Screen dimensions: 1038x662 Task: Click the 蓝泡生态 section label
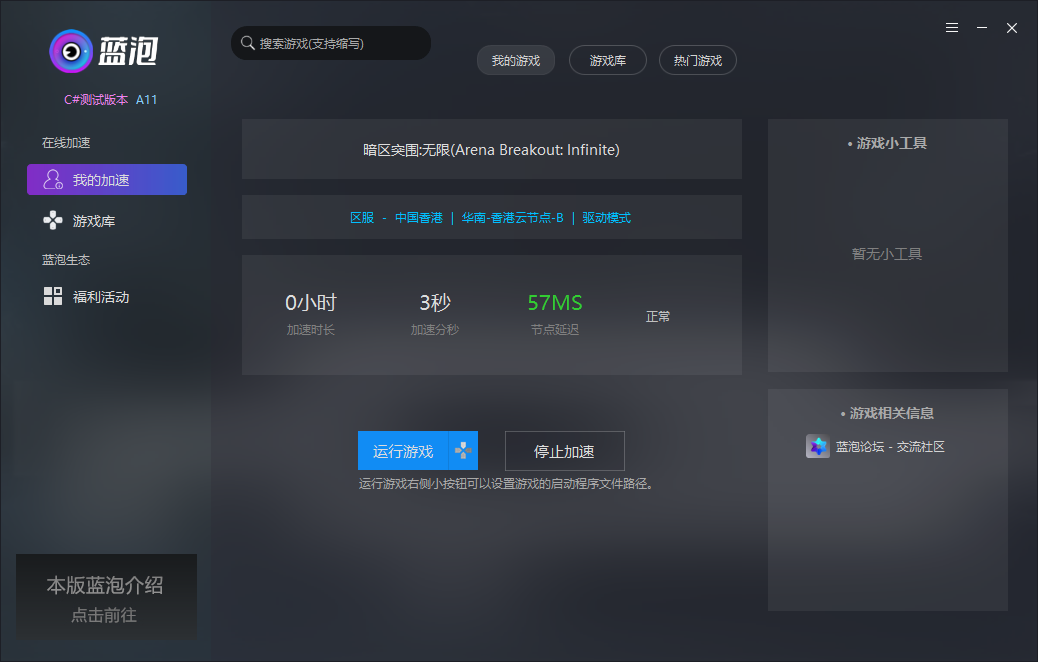coord(66,260)
